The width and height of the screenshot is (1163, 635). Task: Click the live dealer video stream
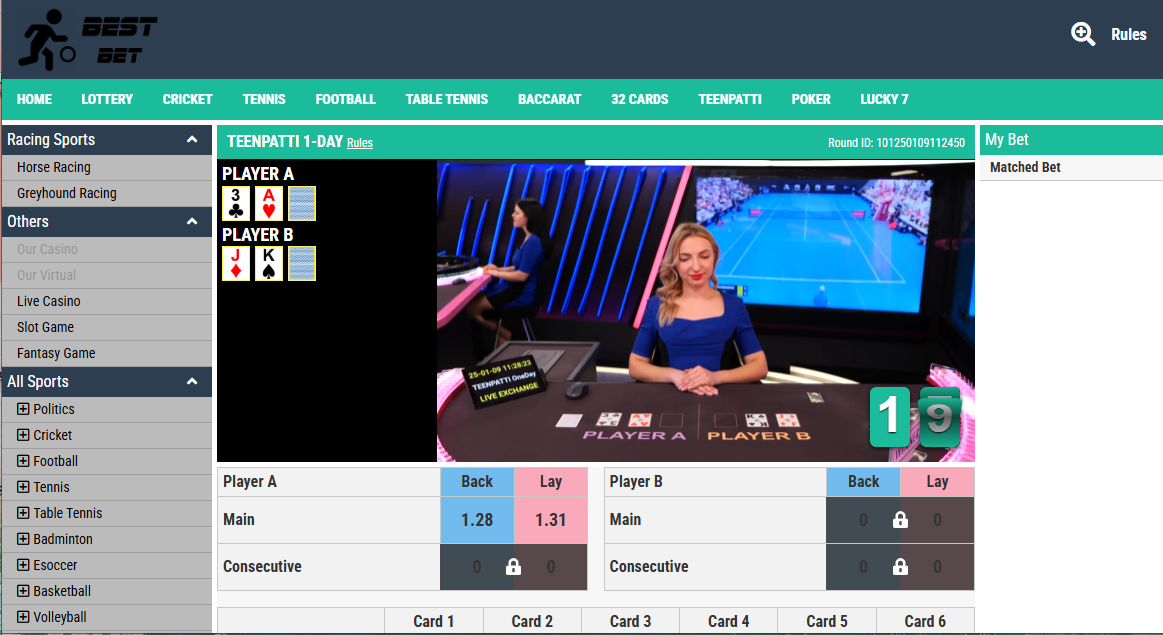coord(705,312)
